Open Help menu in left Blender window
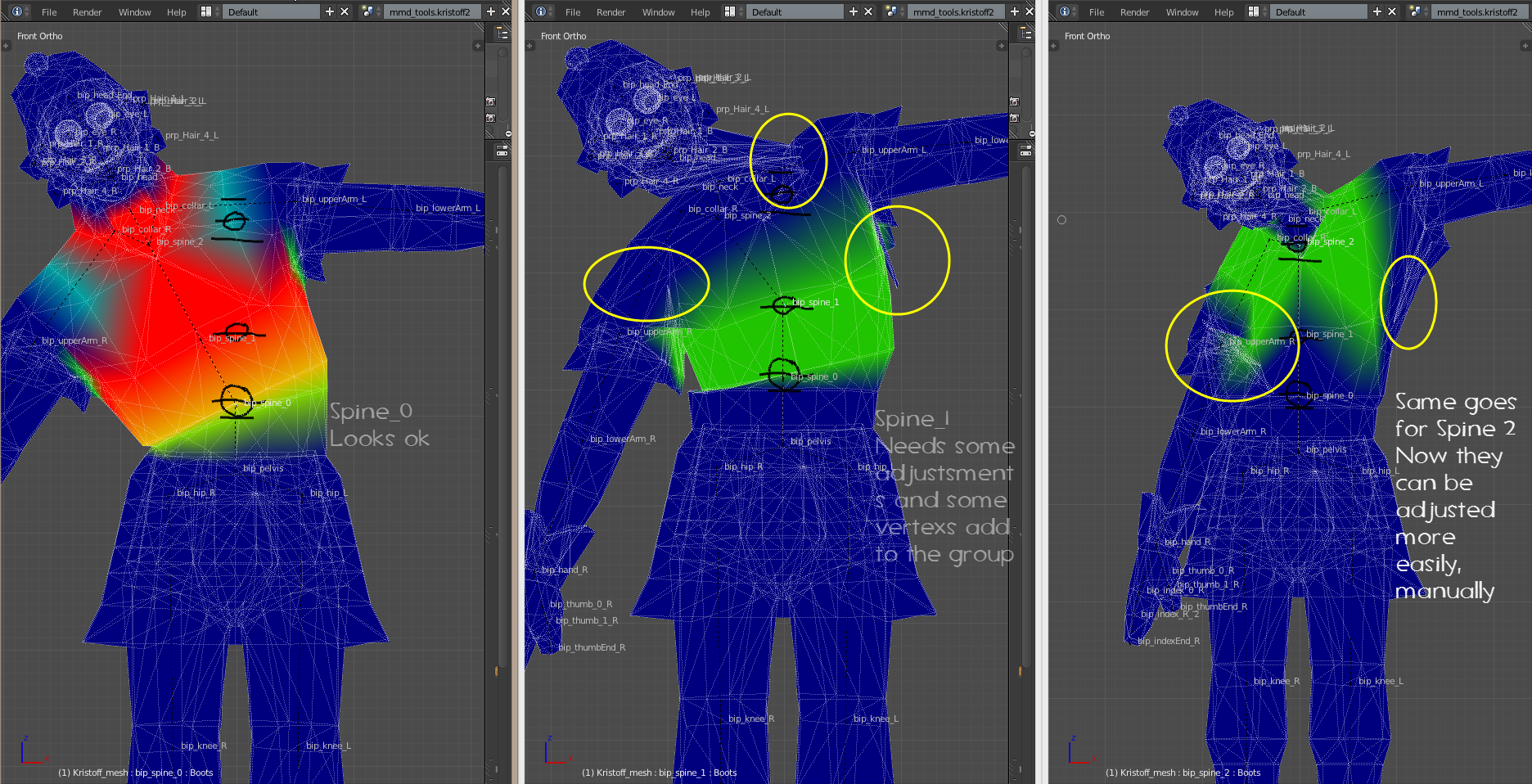Screen dimensions: 1532x784 pyautogui.click(x=177, y=12)
